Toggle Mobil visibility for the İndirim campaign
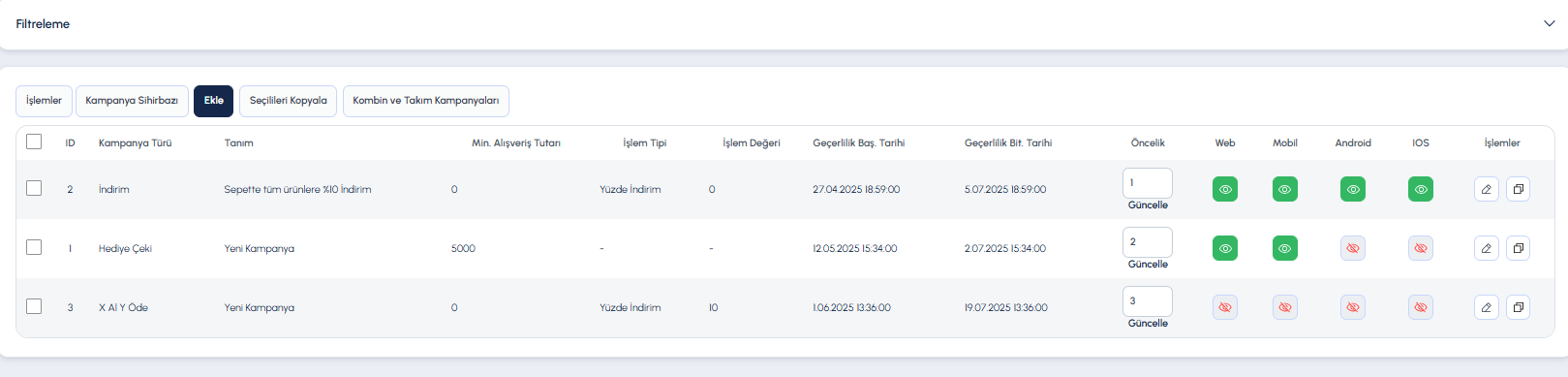Viewport: 1568px width, 377px height. [1285, 189]
